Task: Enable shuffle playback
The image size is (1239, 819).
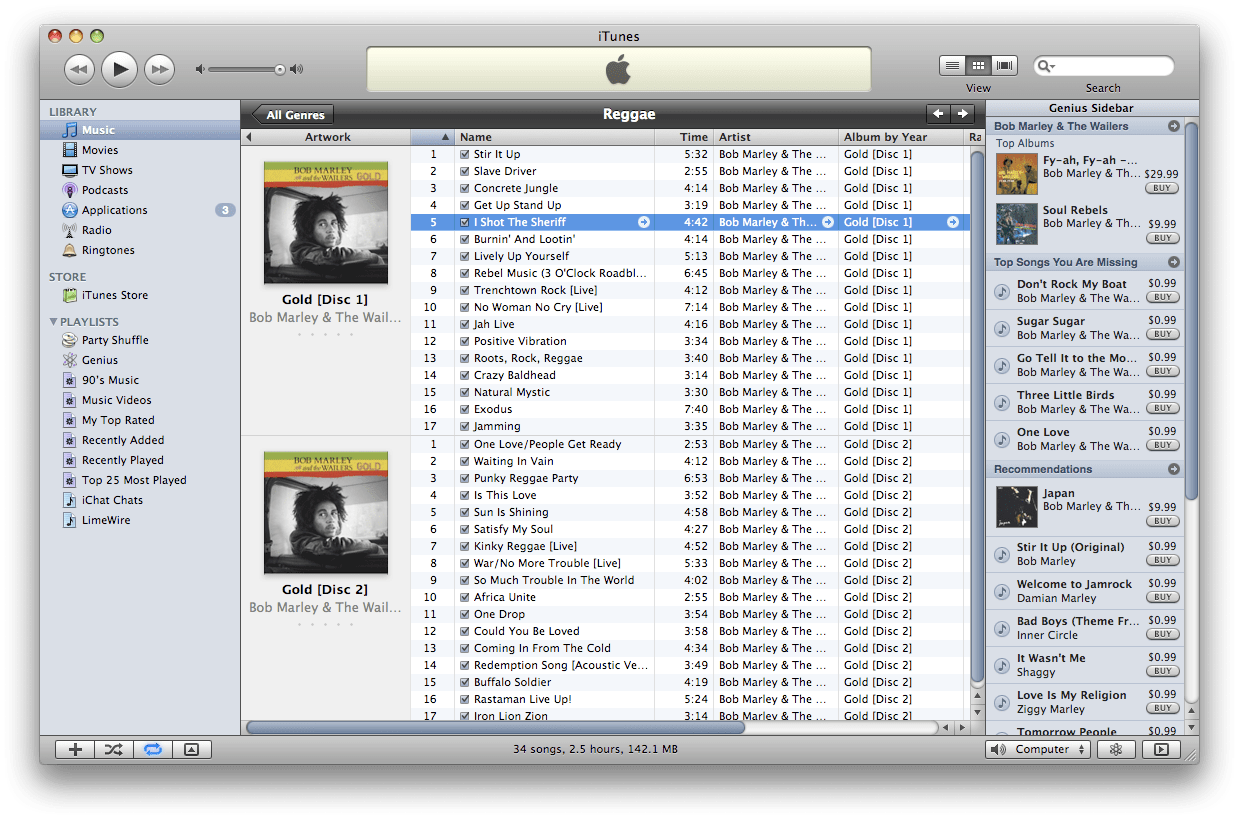Action: 113,749
